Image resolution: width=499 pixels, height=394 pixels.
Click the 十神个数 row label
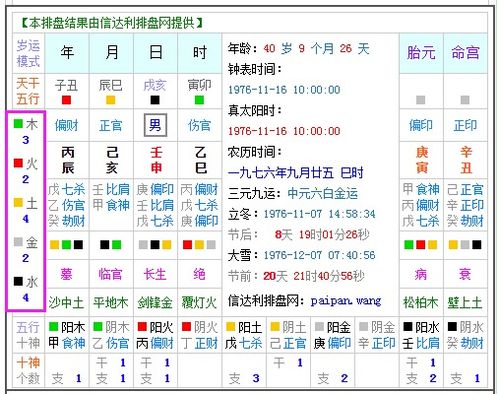pyautogui.click(x=28, y=370)
